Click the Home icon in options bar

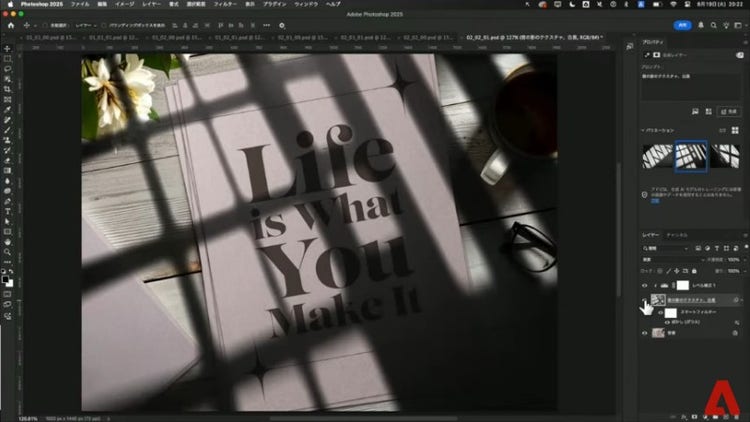(x=8, y=24)
